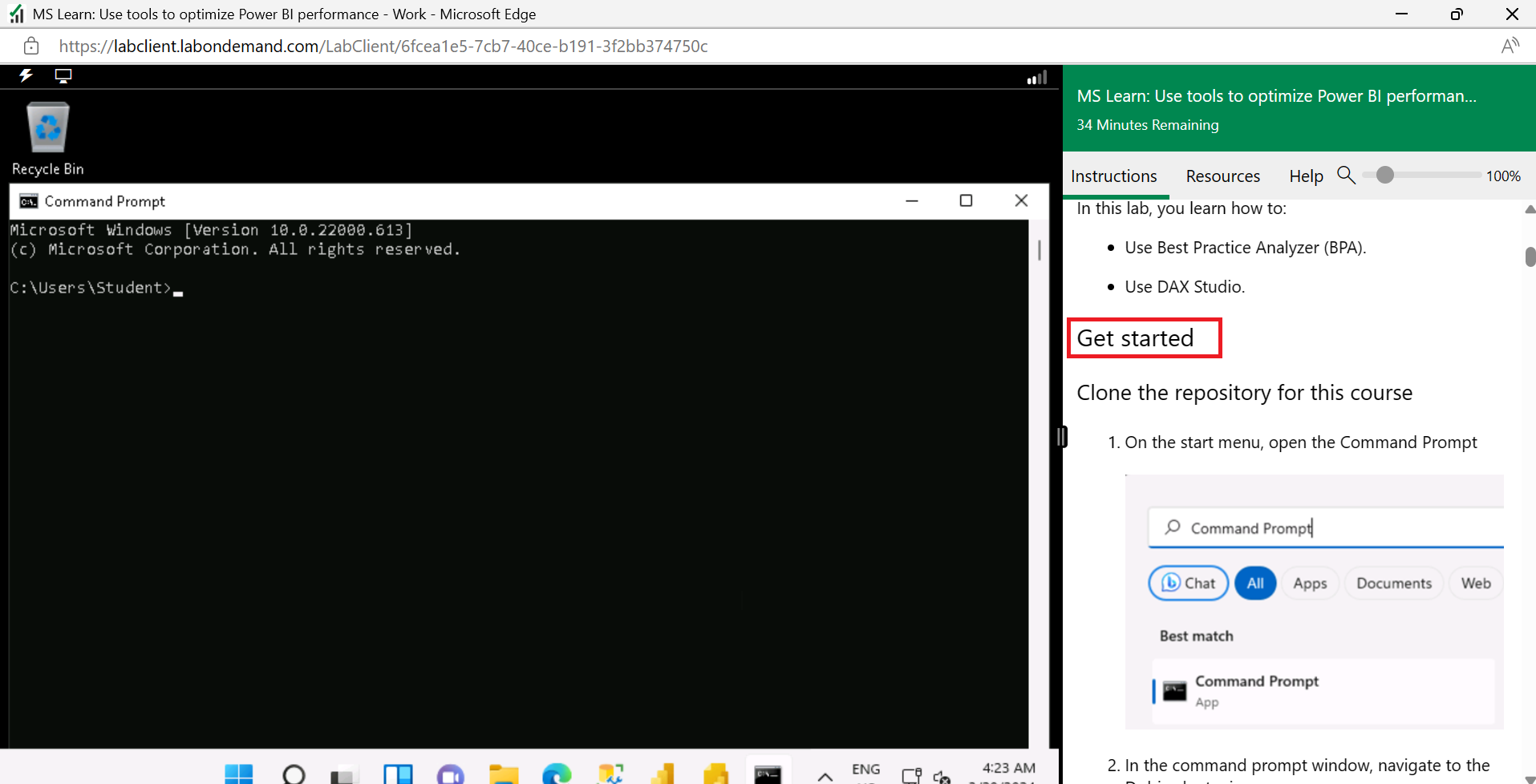
Task: Click the instructions scroll up arrow
Action: (1530, 209)
